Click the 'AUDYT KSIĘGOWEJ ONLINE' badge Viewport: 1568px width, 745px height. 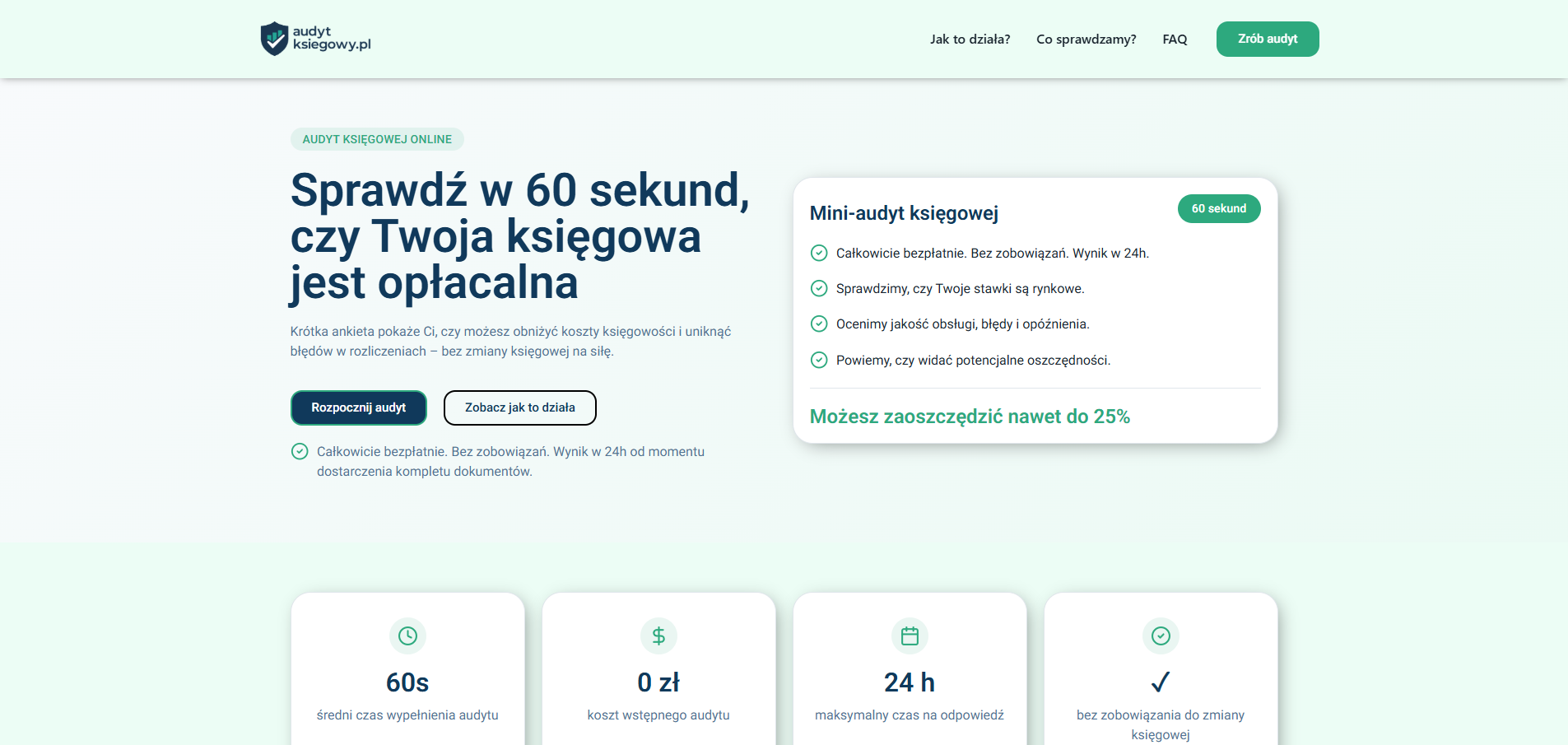pyautogui.click(x=377, y=139)
